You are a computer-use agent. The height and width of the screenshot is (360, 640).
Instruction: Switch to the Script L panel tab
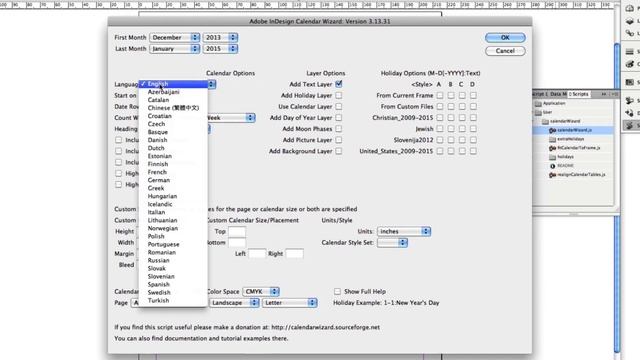[540, 94]
